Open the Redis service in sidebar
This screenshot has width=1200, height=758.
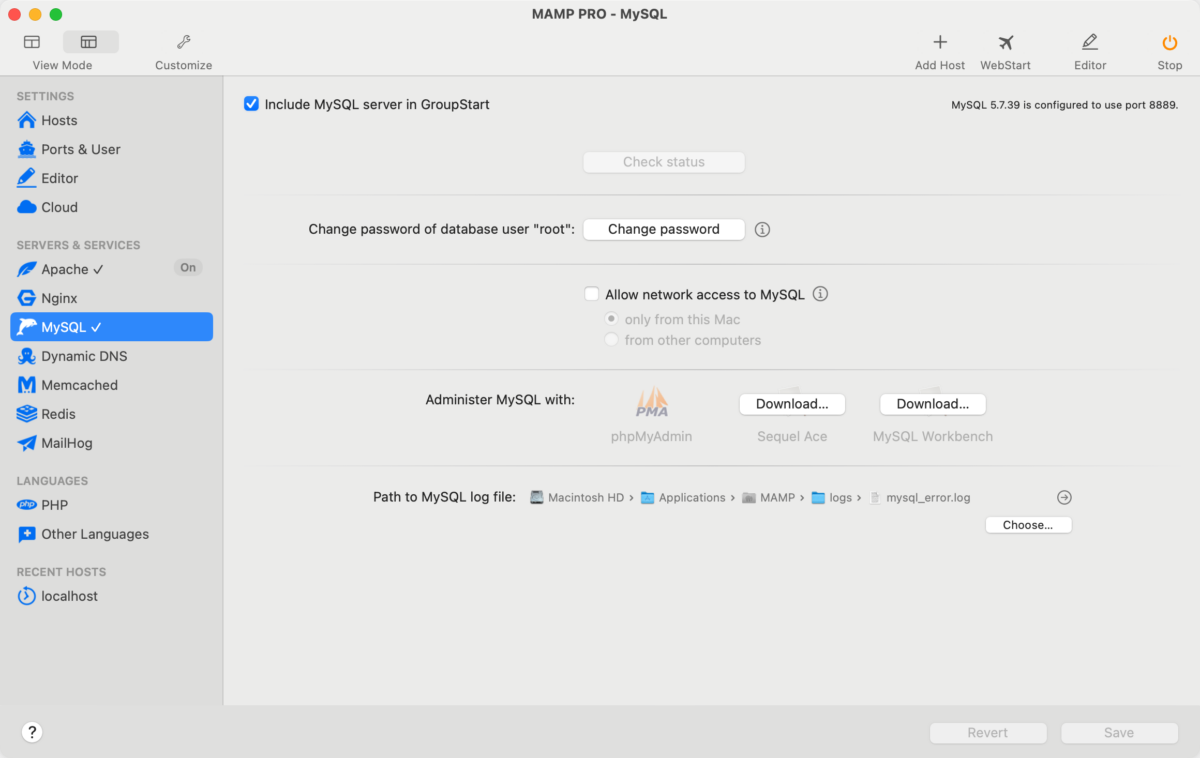pyautogui.click(x=58, y=415)
